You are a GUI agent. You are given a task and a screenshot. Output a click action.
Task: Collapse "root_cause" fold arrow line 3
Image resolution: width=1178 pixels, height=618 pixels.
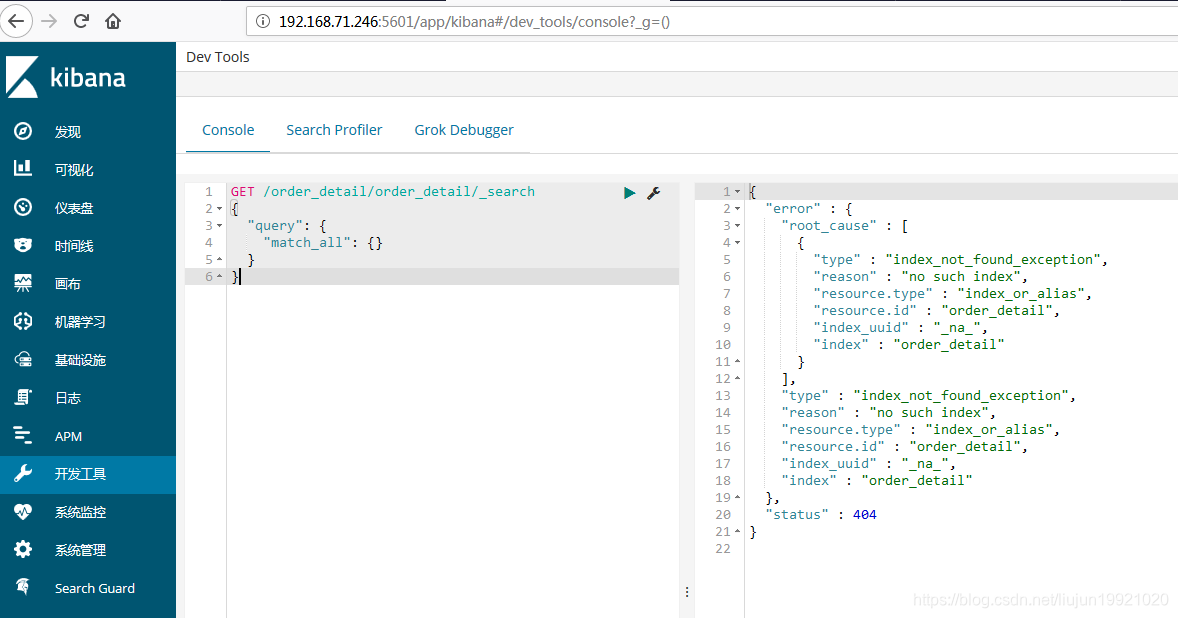tap(738, 225)
